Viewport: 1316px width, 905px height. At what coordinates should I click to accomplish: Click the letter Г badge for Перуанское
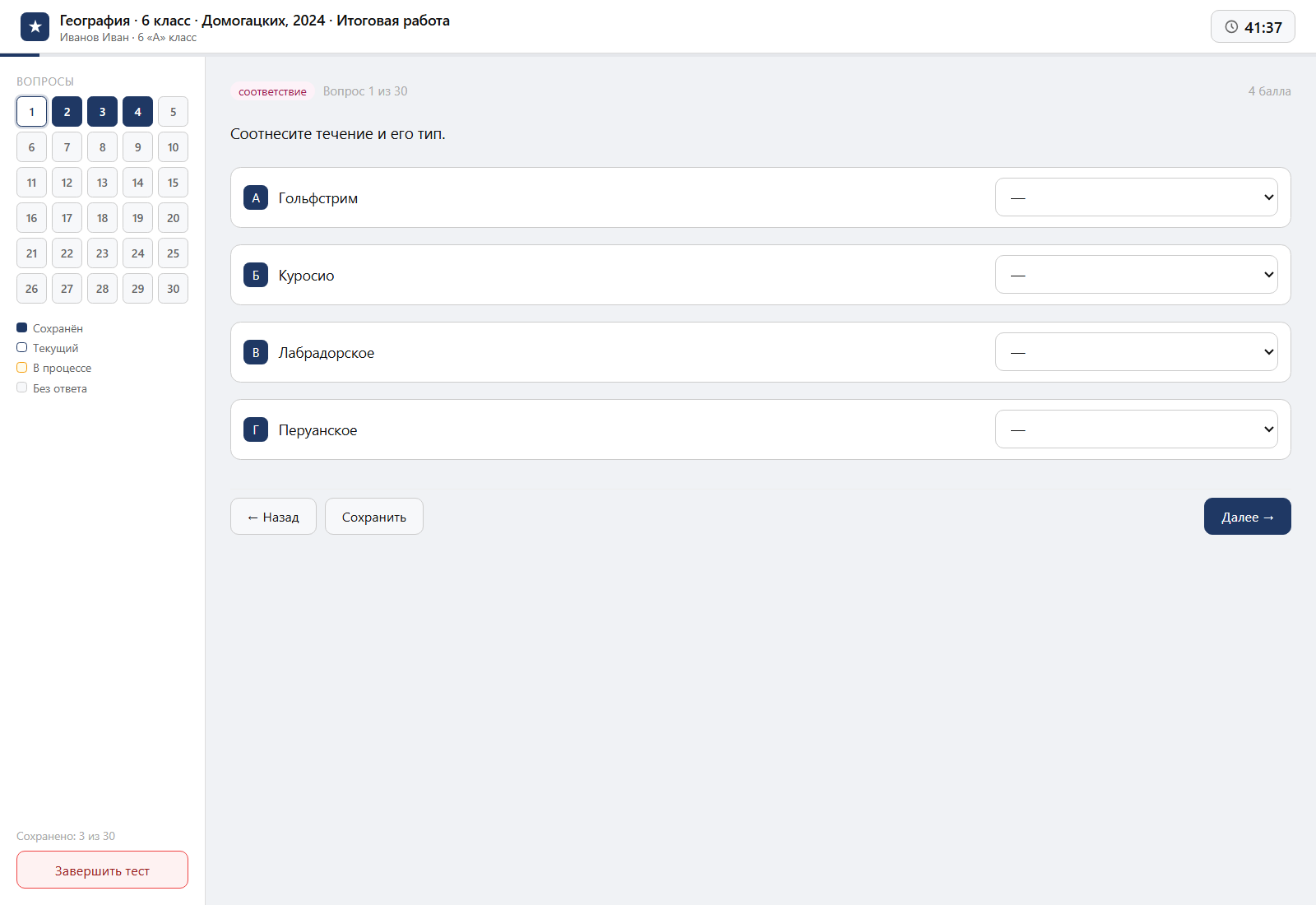(256, 429)
